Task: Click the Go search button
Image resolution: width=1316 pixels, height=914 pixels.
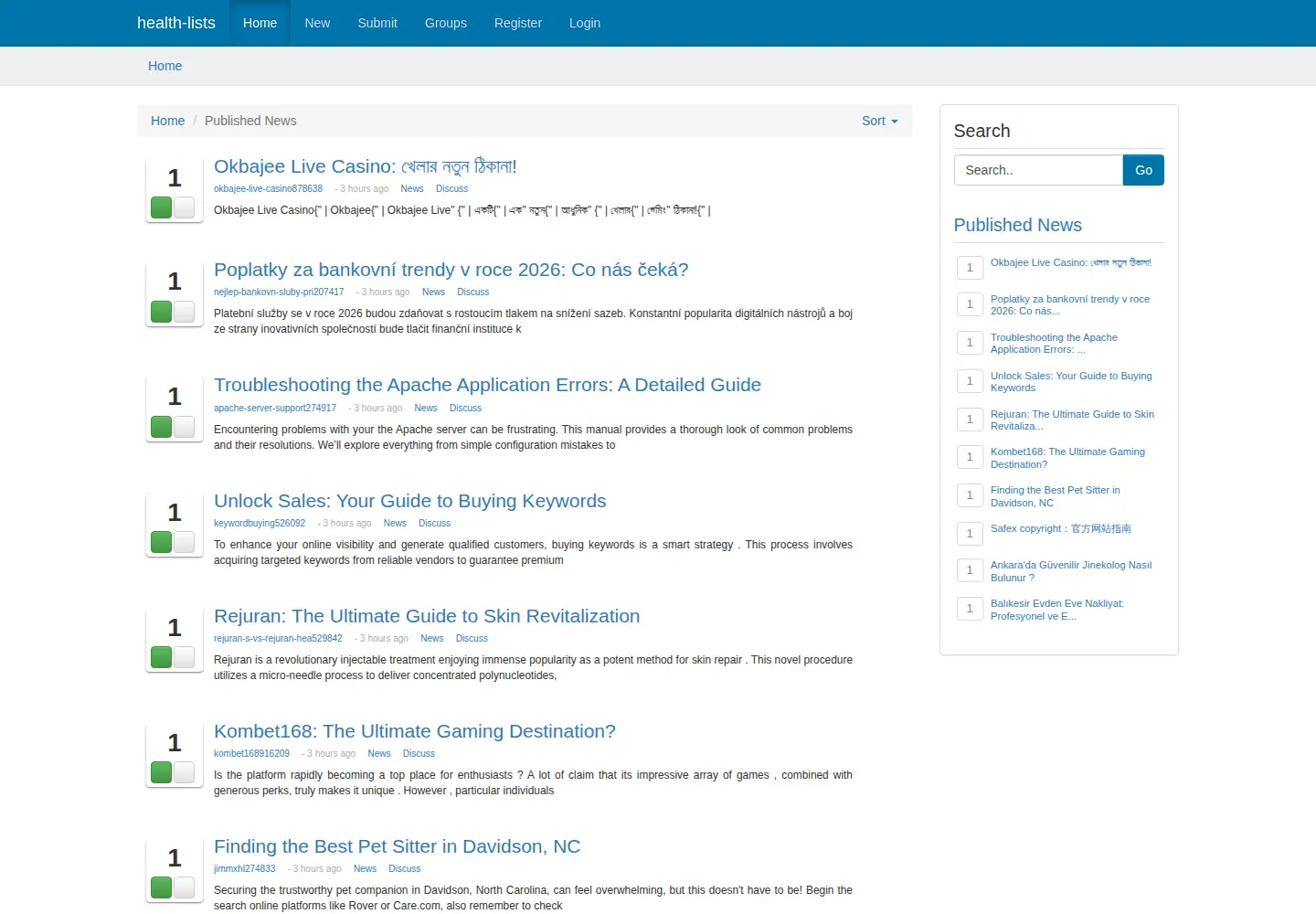Action: [1143, 170]
